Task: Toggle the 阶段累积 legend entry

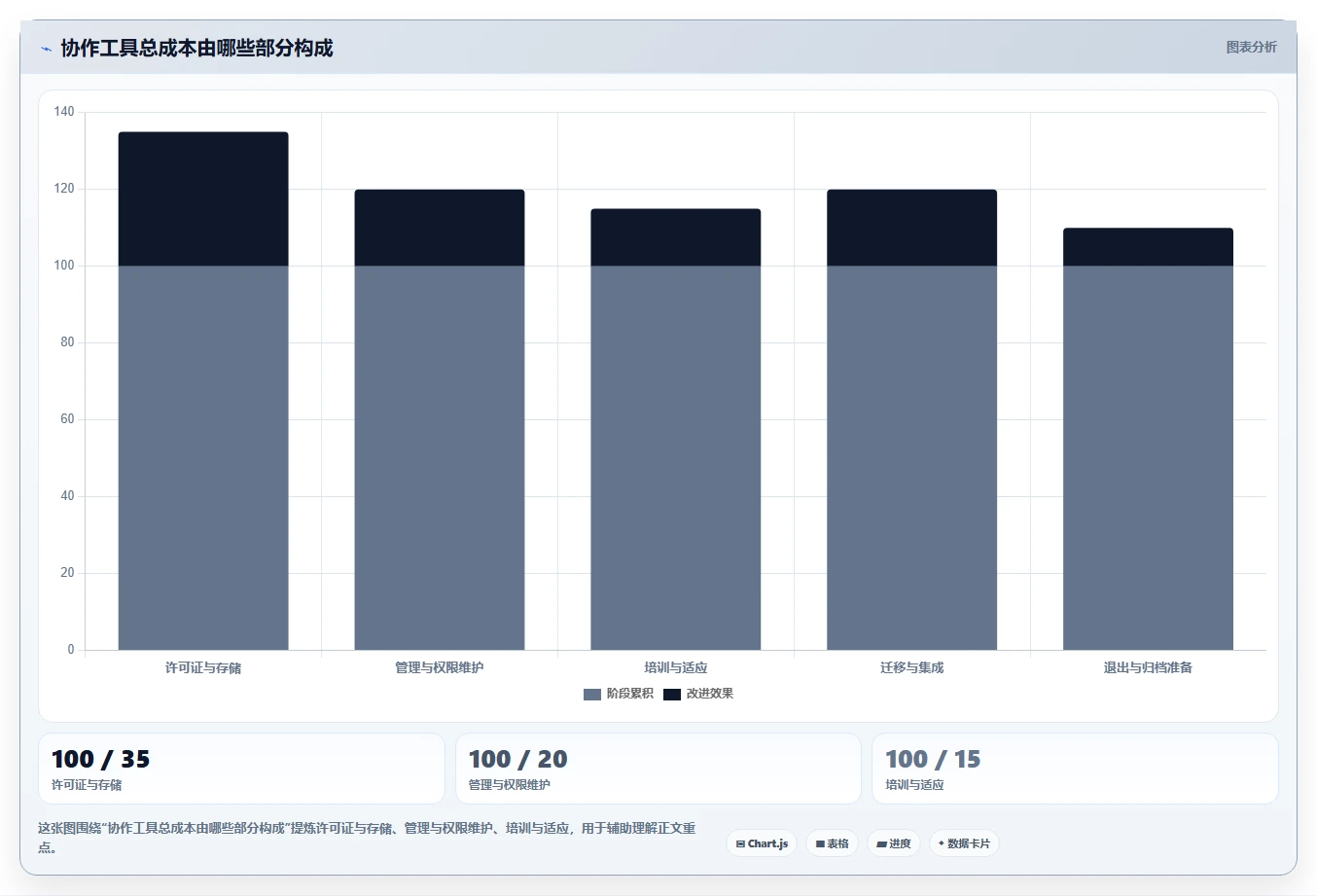Action: click(x=619, y=694)
